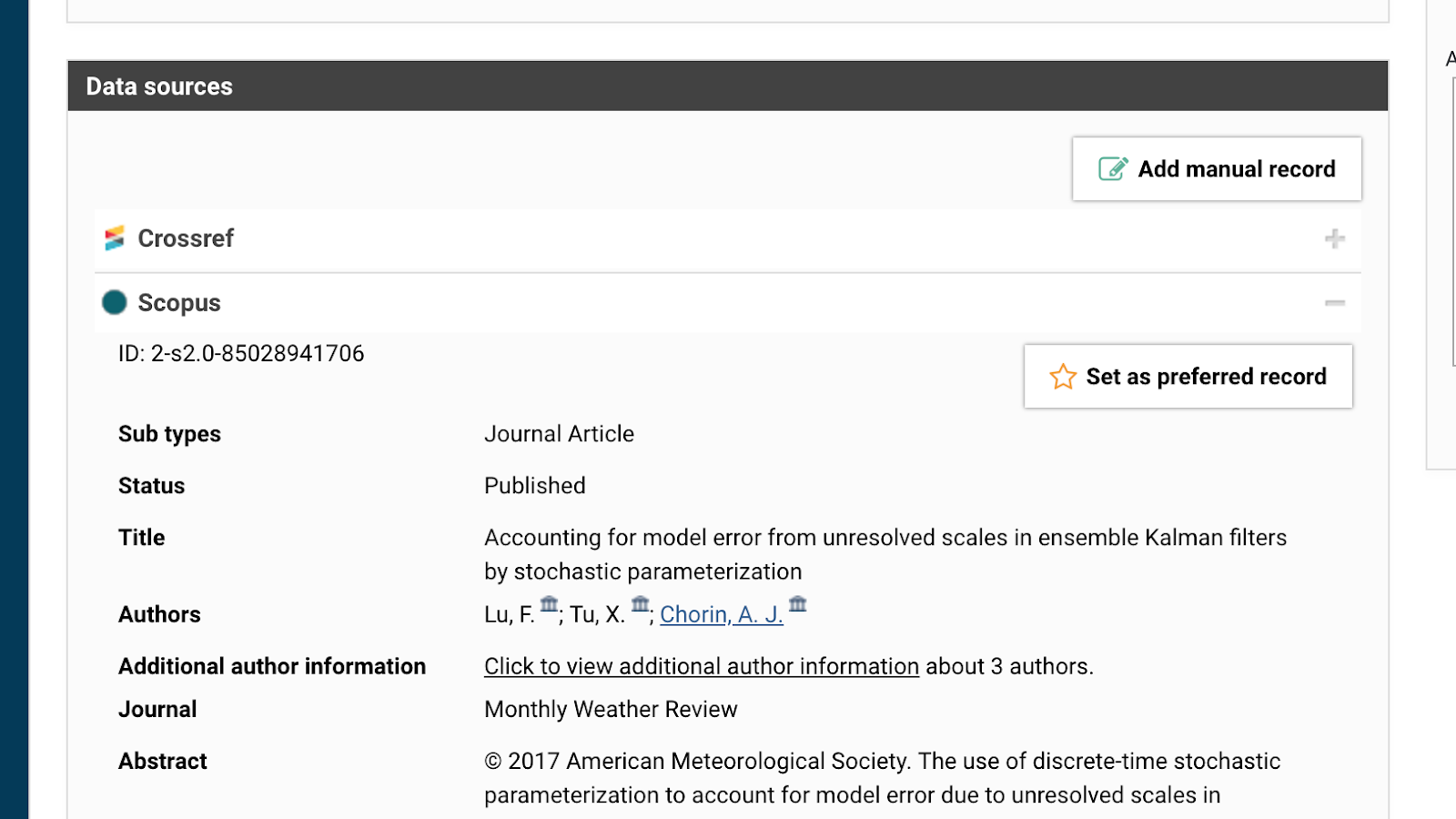Click institution icon next to Tu, X.
Viewport: 1456px width, 819px height.
coord(641,604)
